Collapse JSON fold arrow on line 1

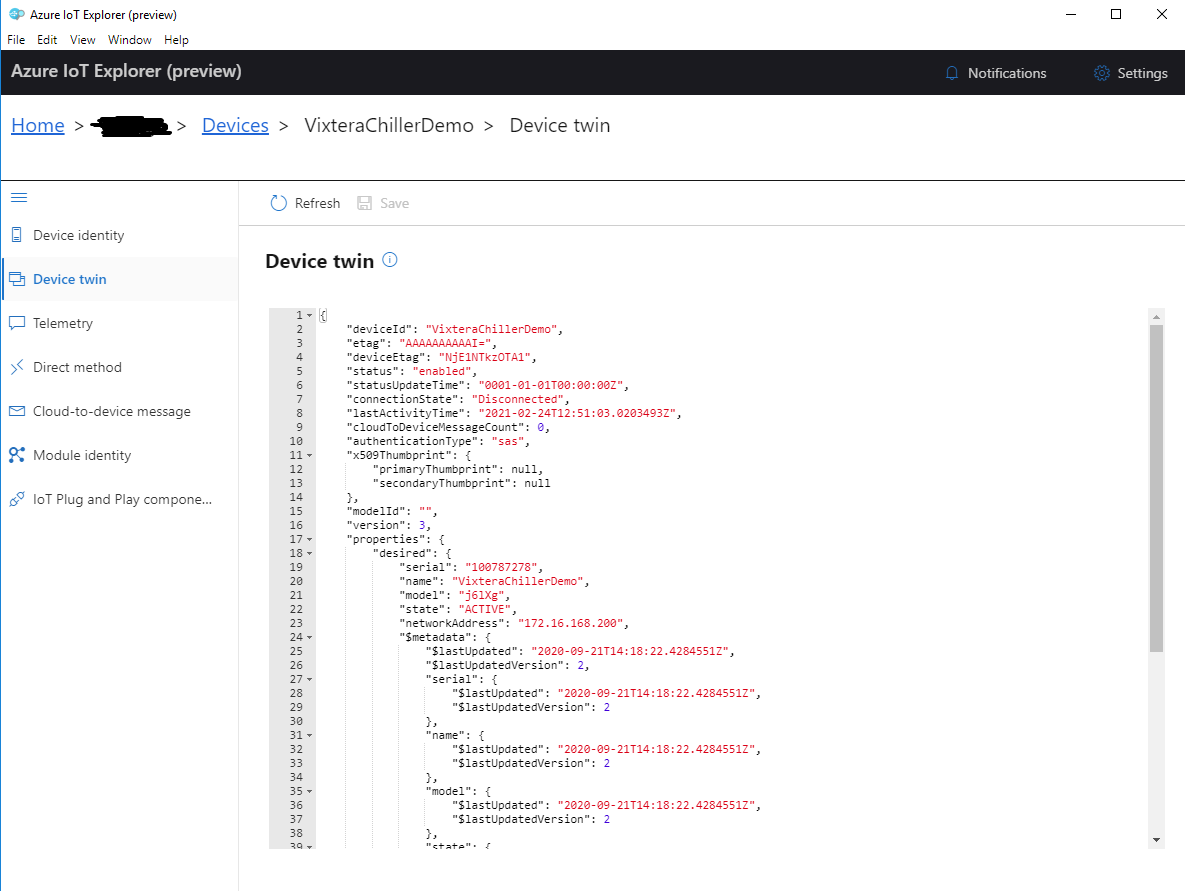[309, 315]
